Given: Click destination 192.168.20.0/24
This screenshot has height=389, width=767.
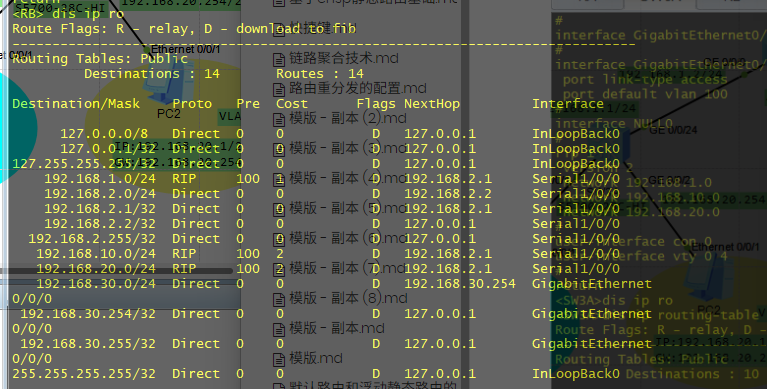Looking at the screenshot, I should (x=96, y=269).
